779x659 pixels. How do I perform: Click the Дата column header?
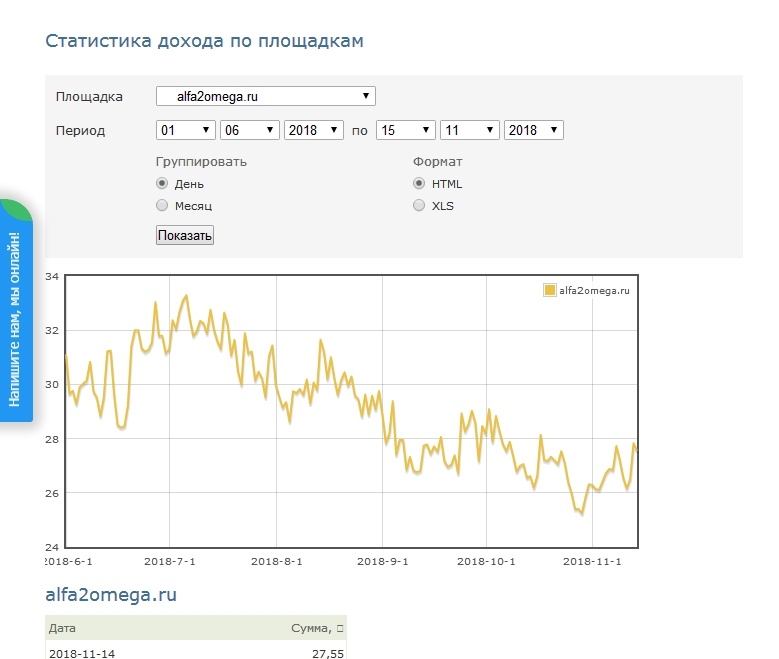62,628
